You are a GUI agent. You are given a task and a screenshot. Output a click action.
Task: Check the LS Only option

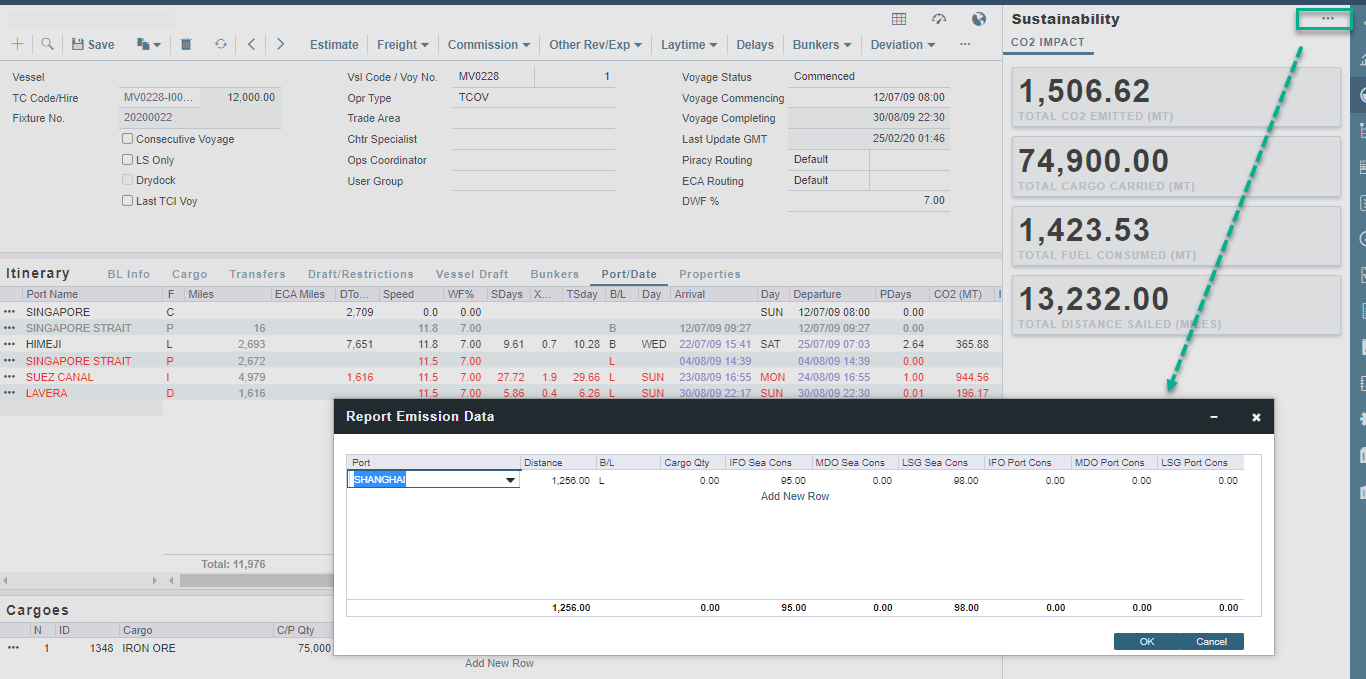coord(127,159)
